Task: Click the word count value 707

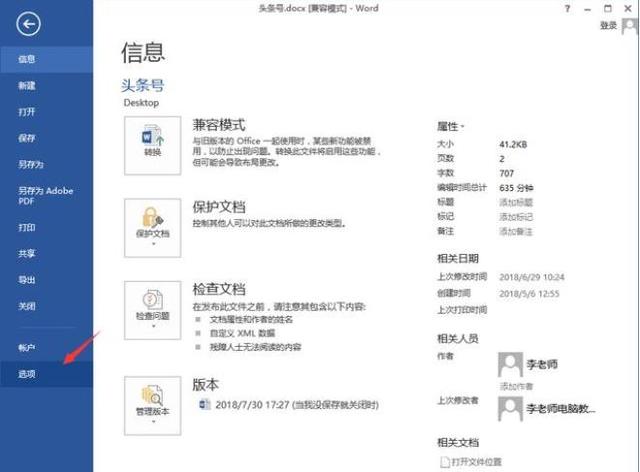Action: click(507, 174)
